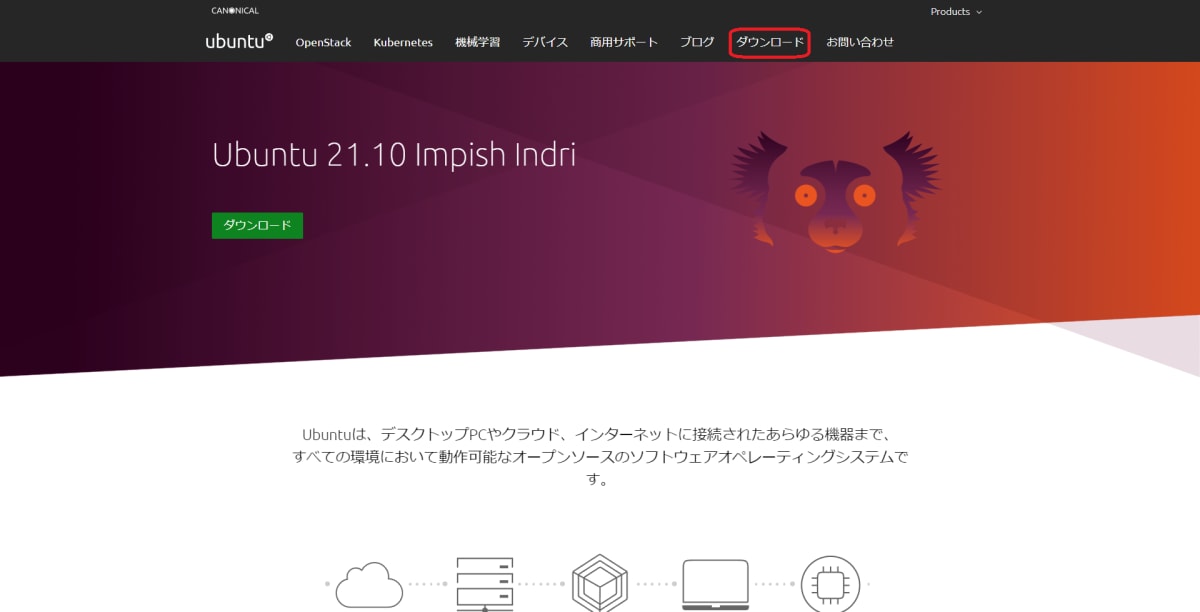Click the green ダウンロード button
Screen dimensions: 1200x612
pyautogui.click(x=257, y=225)
